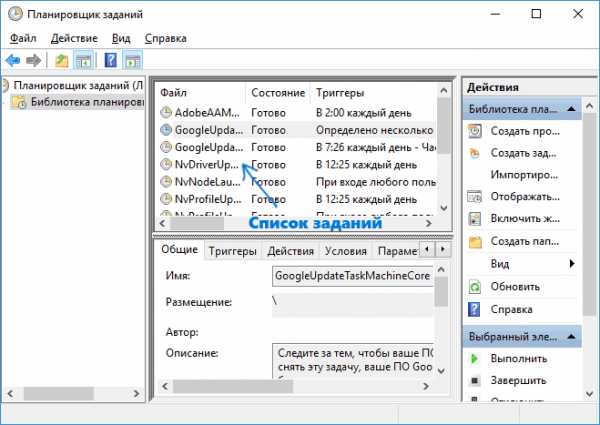Click the 'Включить ж...' action icon
This screenshot has height=425, width=600.
[x=475, y=219]
